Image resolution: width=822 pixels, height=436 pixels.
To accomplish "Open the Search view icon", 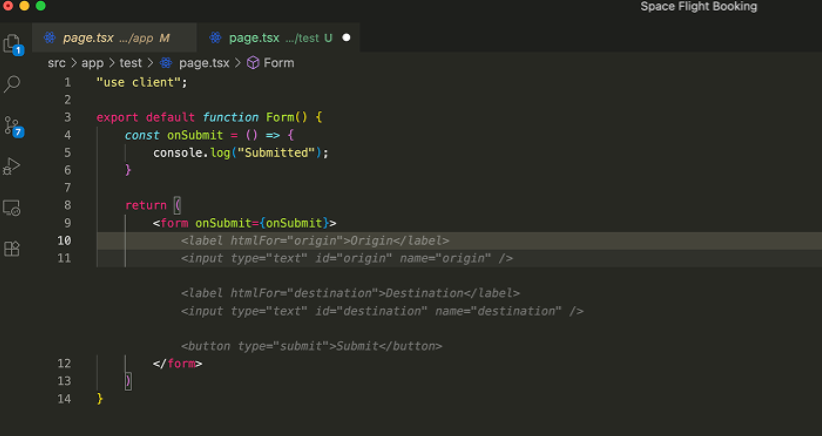I will [13, 85].
